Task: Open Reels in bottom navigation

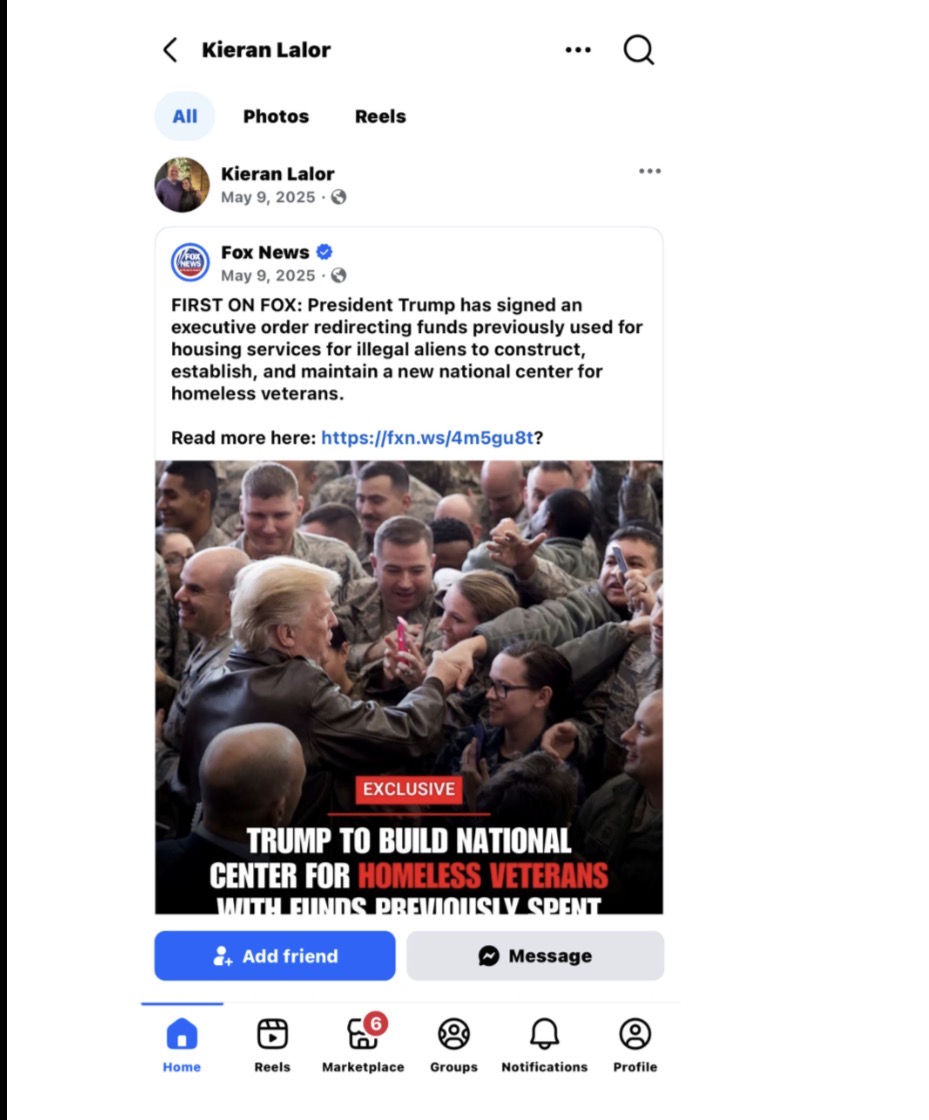Action: coord(272,1045)
